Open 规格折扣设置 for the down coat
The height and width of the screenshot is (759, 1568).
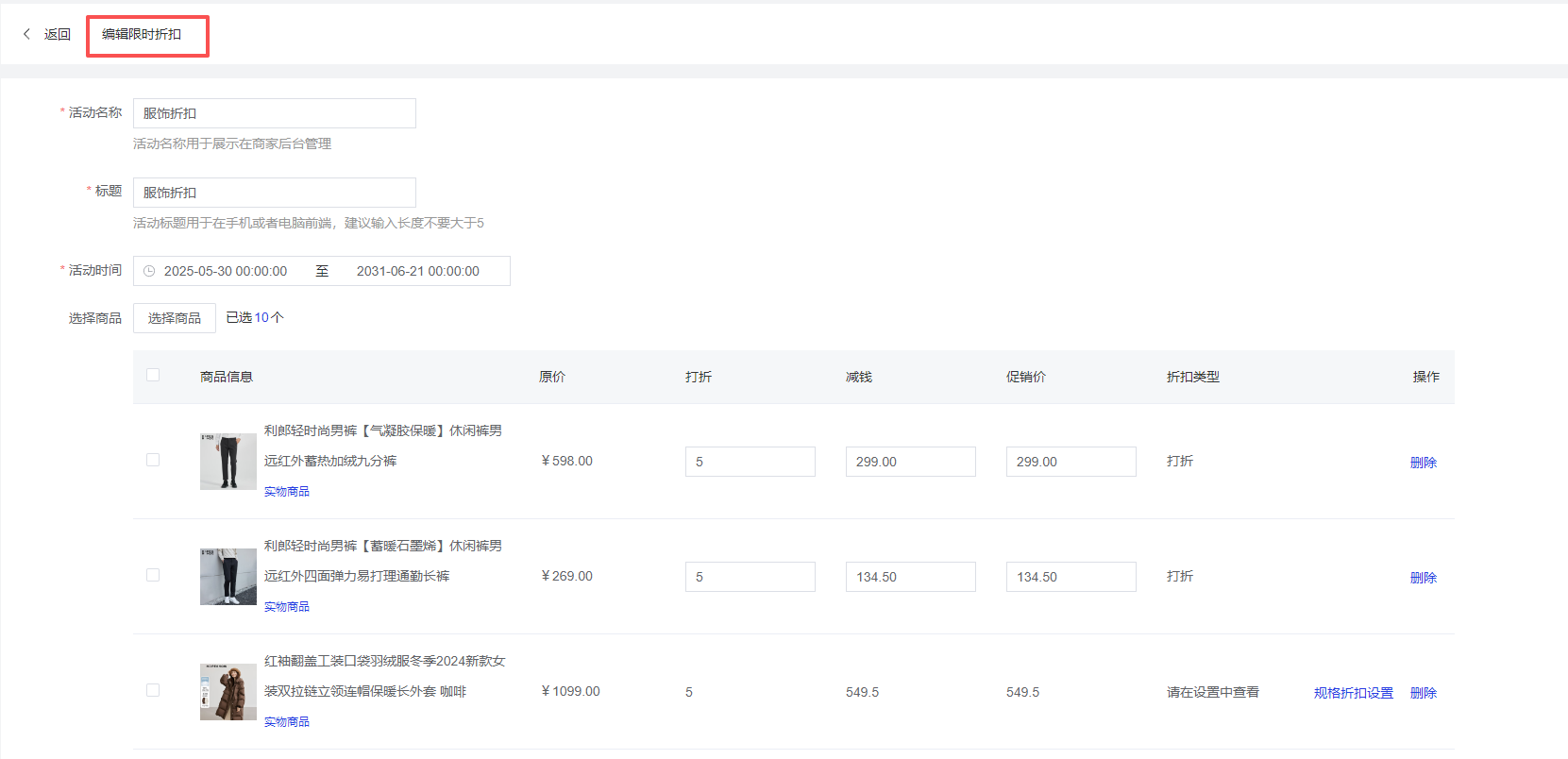[1353, 693]
